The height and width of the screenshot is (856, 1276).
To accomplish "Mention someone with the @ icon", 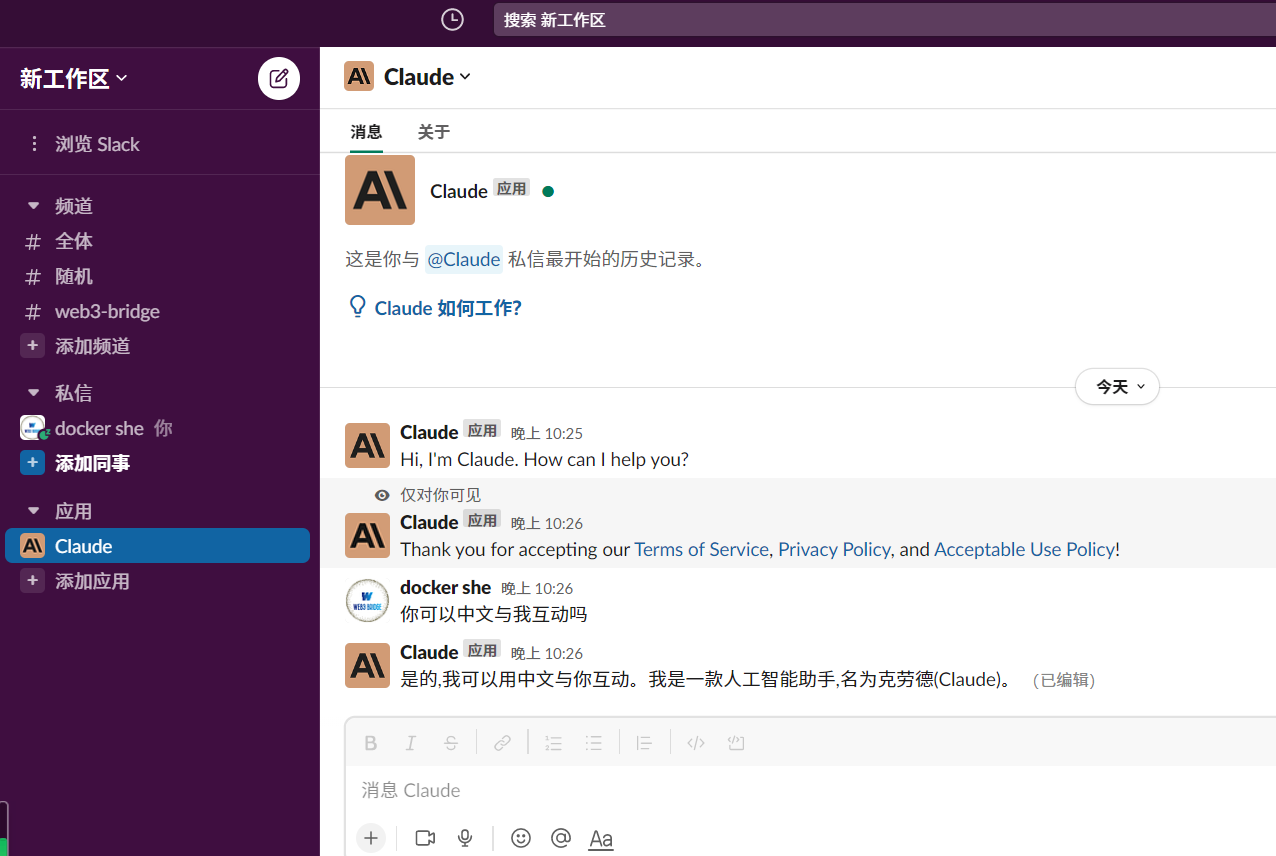I will coord(561,838).
